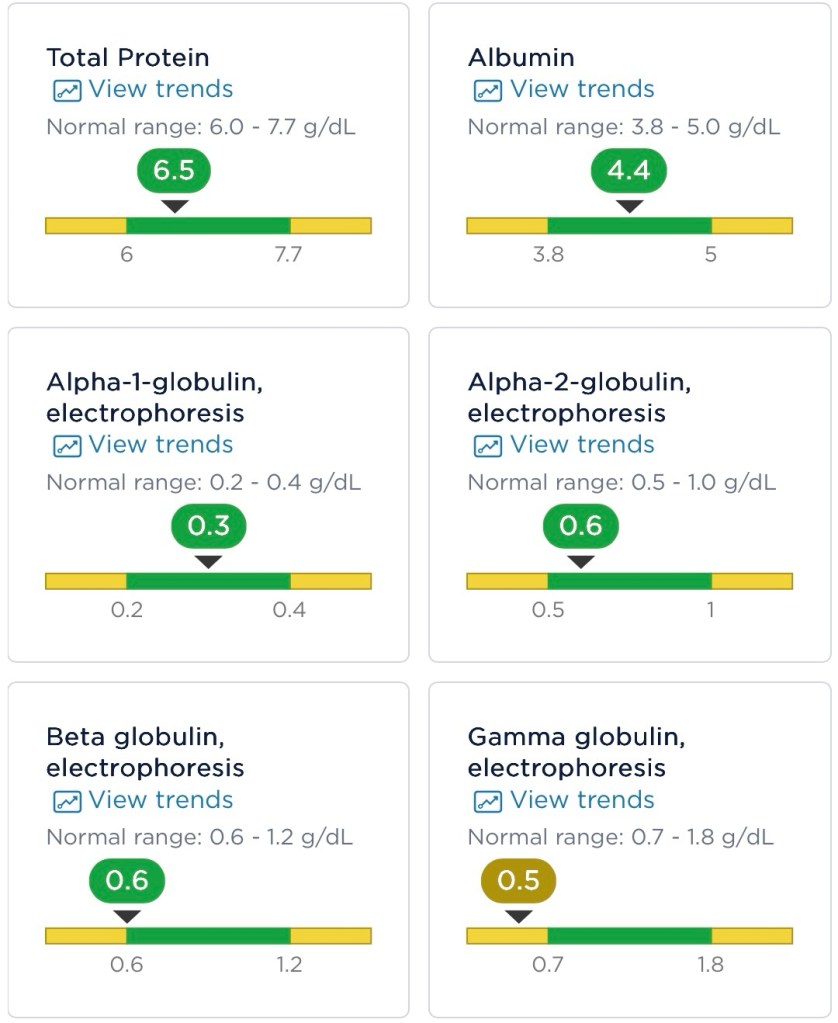Tap the out-of-range 0.5 Gamma globulin badge
Viewport: 838px width, 1023px height.
point(518,881)
